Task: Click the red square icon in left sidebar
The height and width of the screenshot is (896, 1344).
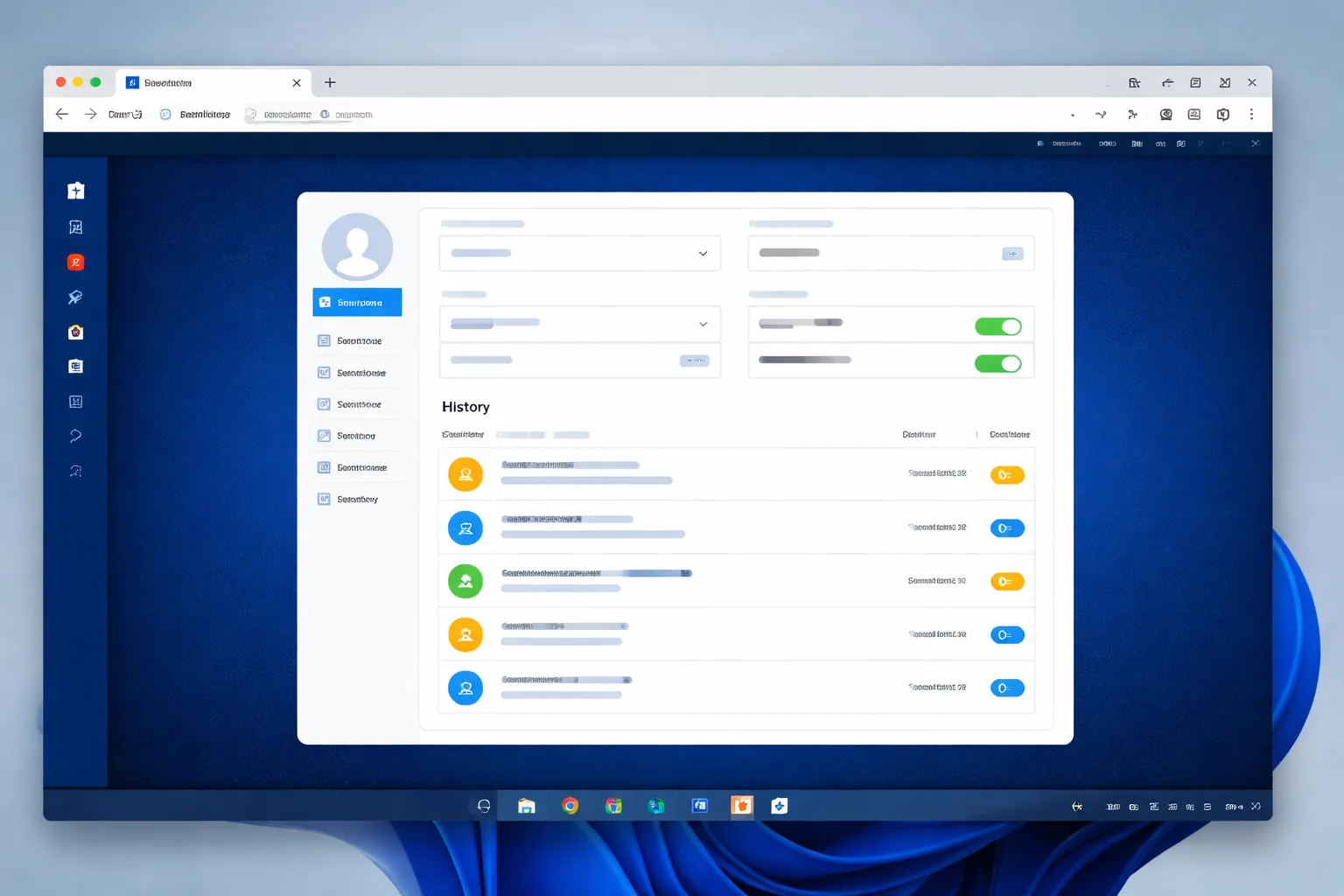Action: pos(76,262)
